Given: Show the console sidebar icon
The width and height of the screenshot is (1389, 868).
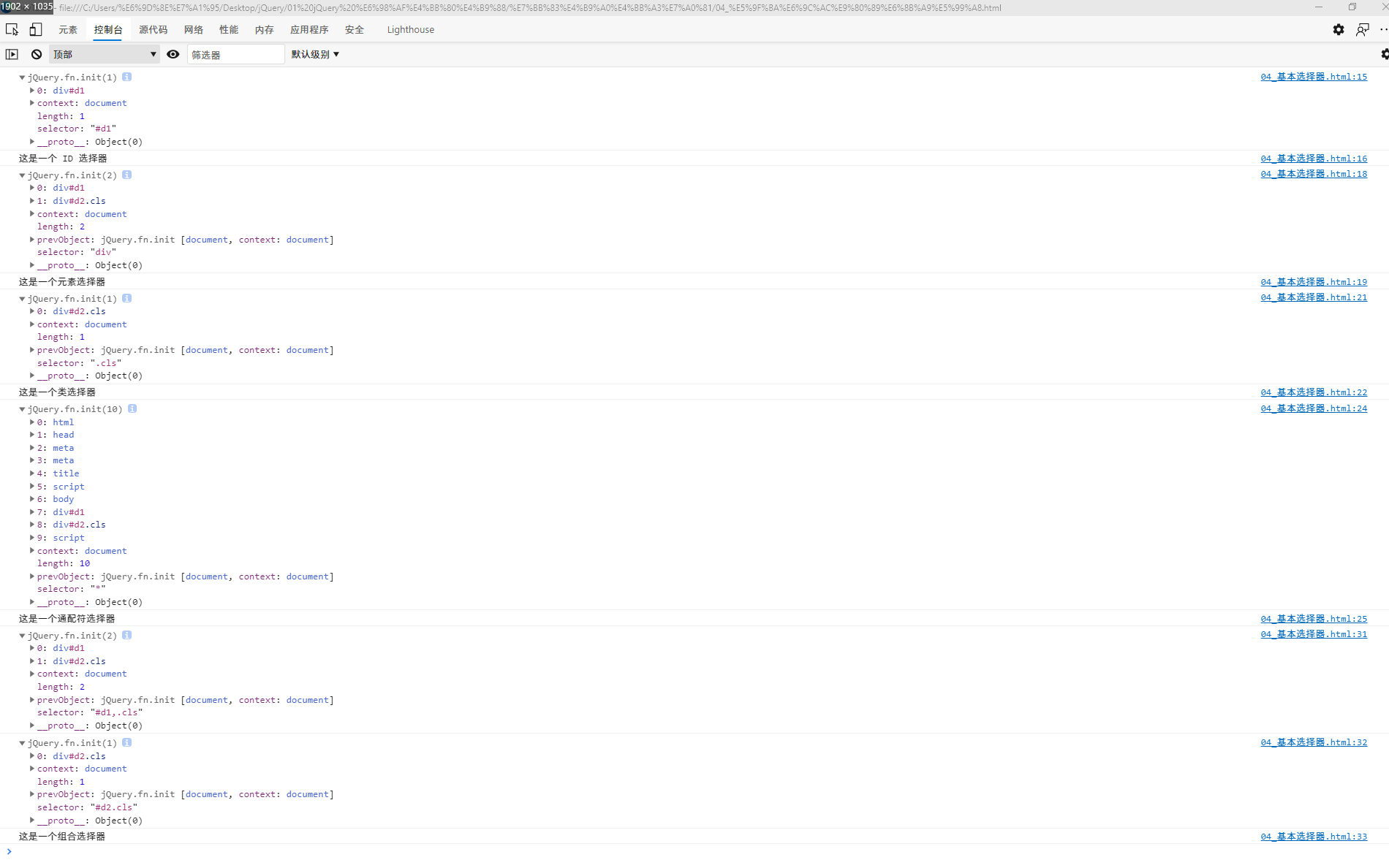Looking at the screenshot, I should pos(12,54).
